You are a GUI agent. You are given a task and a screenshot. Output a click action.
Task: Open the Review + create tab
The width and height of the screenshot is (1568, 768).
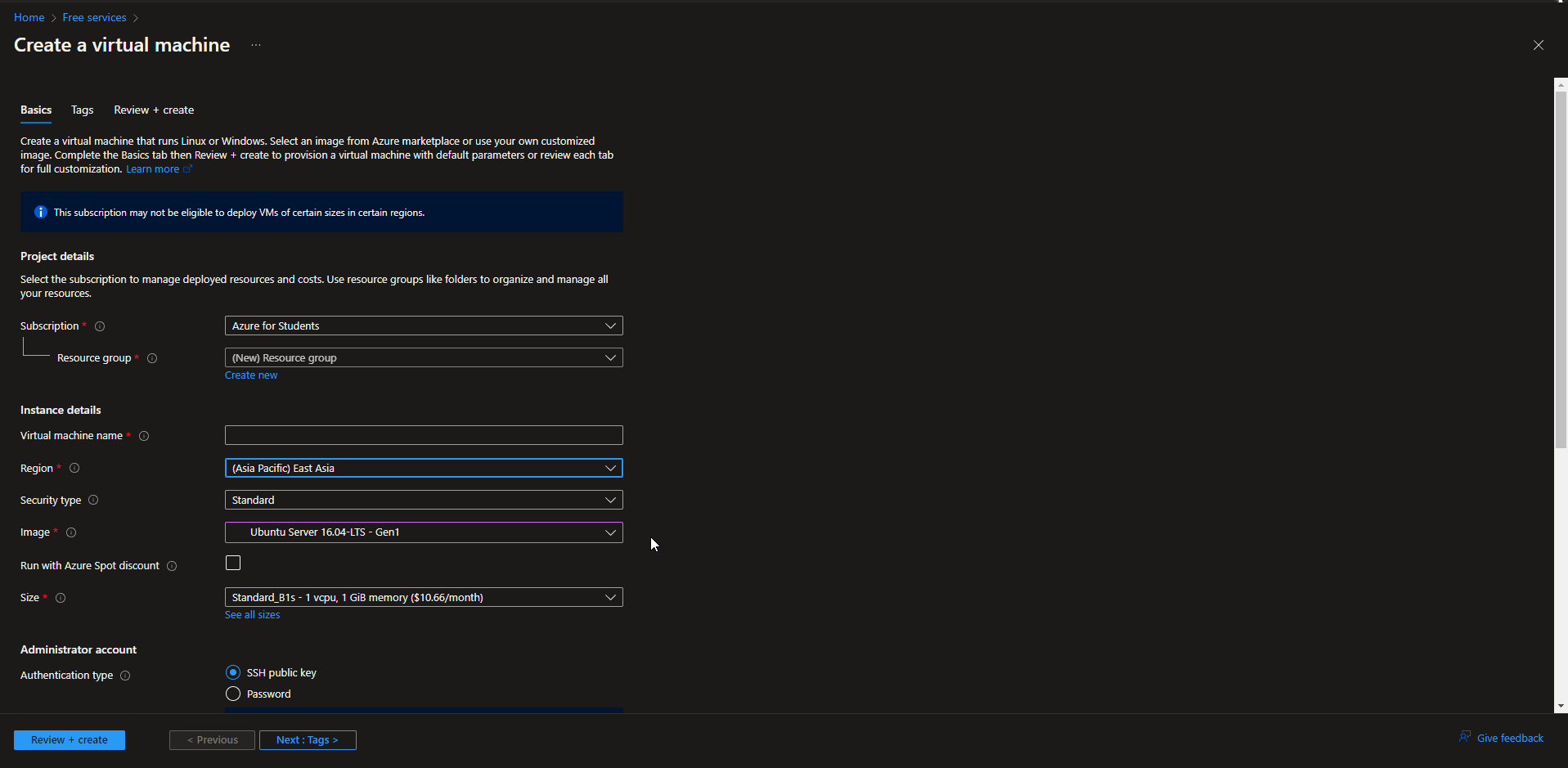click(x=153, y=110)
